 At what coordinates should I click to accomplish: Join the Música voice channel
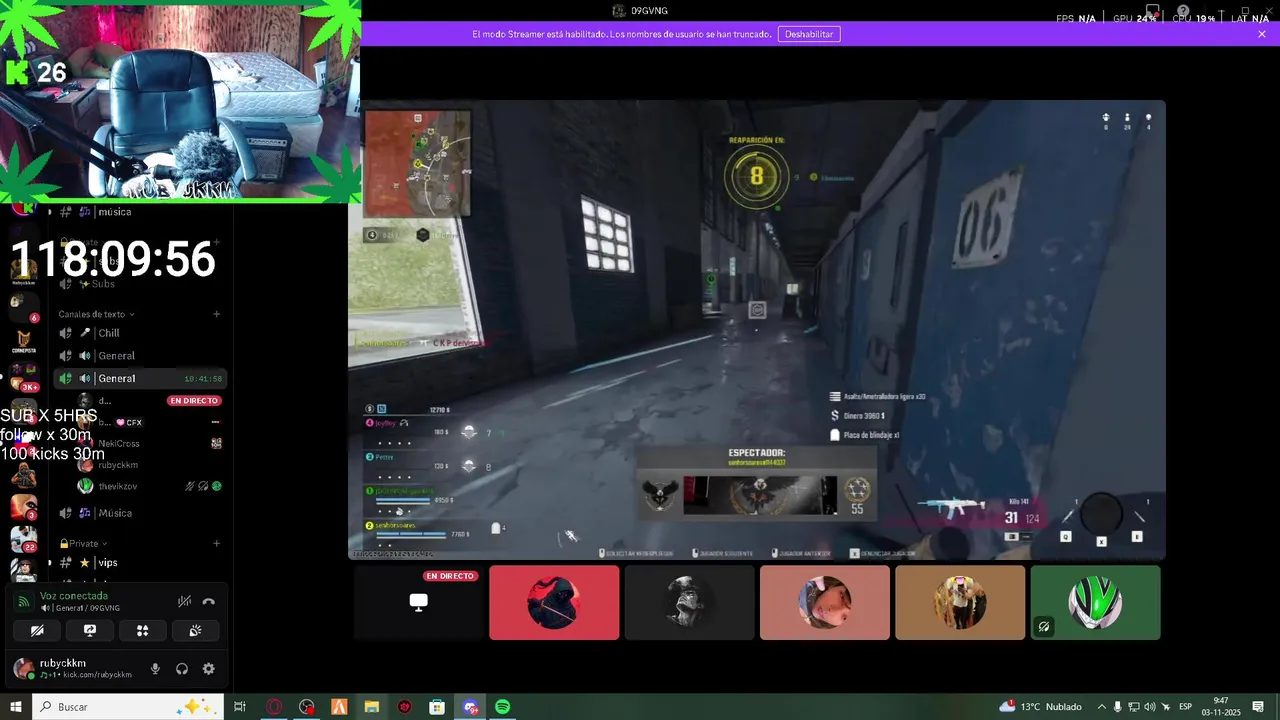[x=140, y=513]
